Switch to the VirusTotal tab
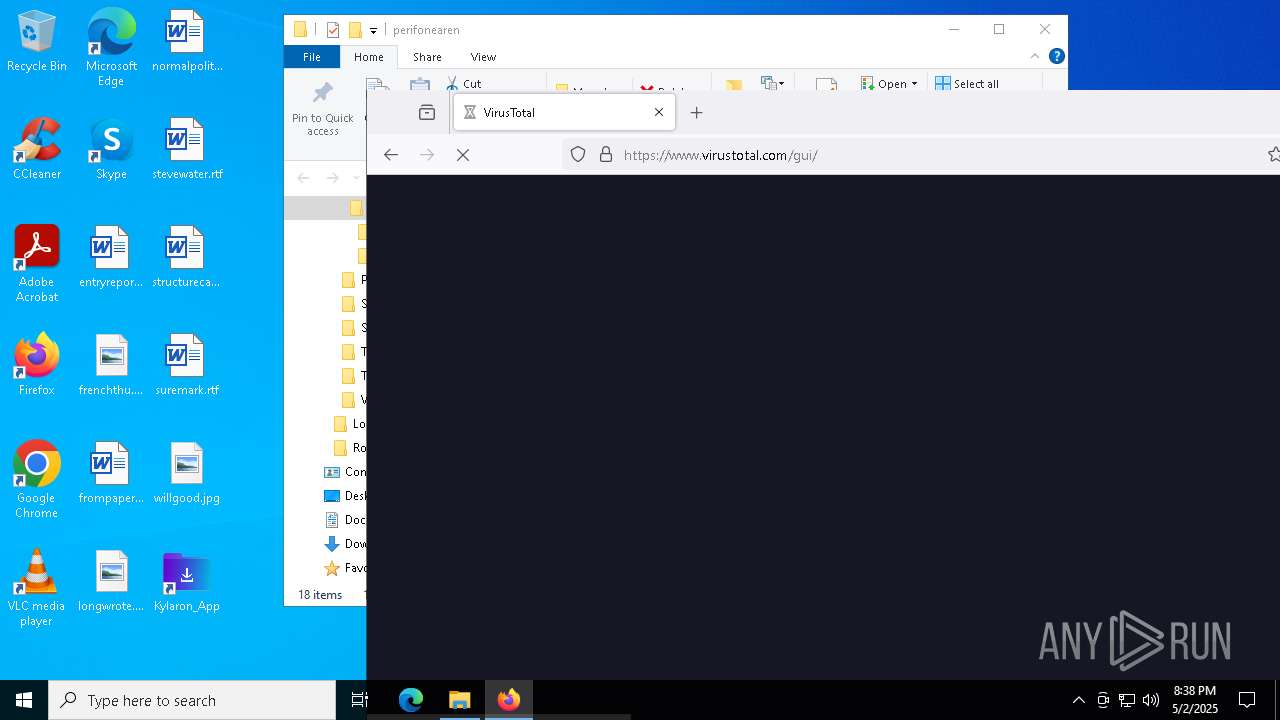 (564, 113)
